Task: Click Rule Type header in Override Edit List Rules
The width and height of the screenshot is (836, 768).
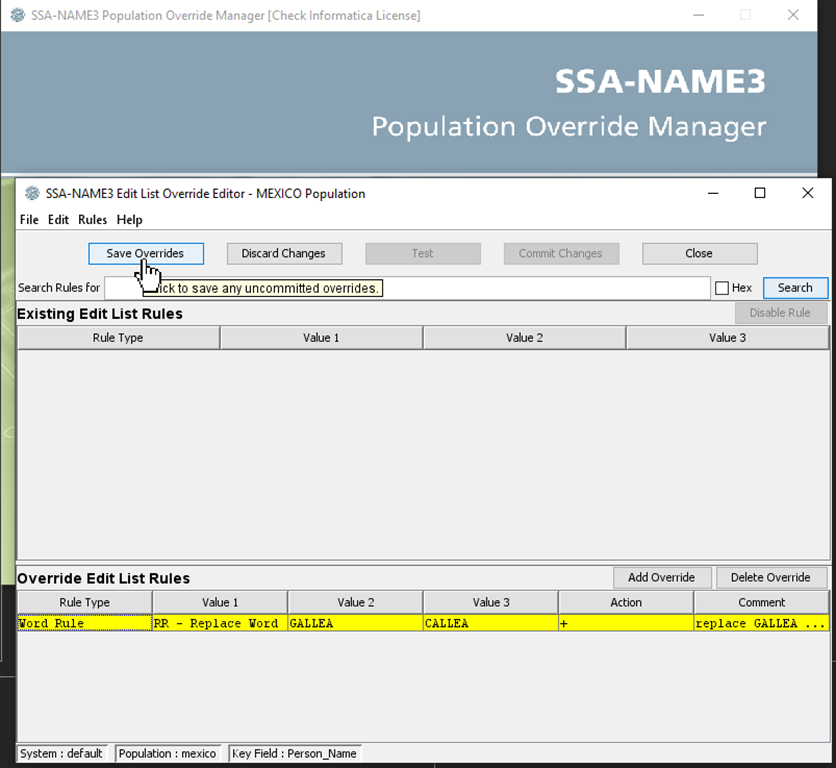Action: [x=85, y=603]
